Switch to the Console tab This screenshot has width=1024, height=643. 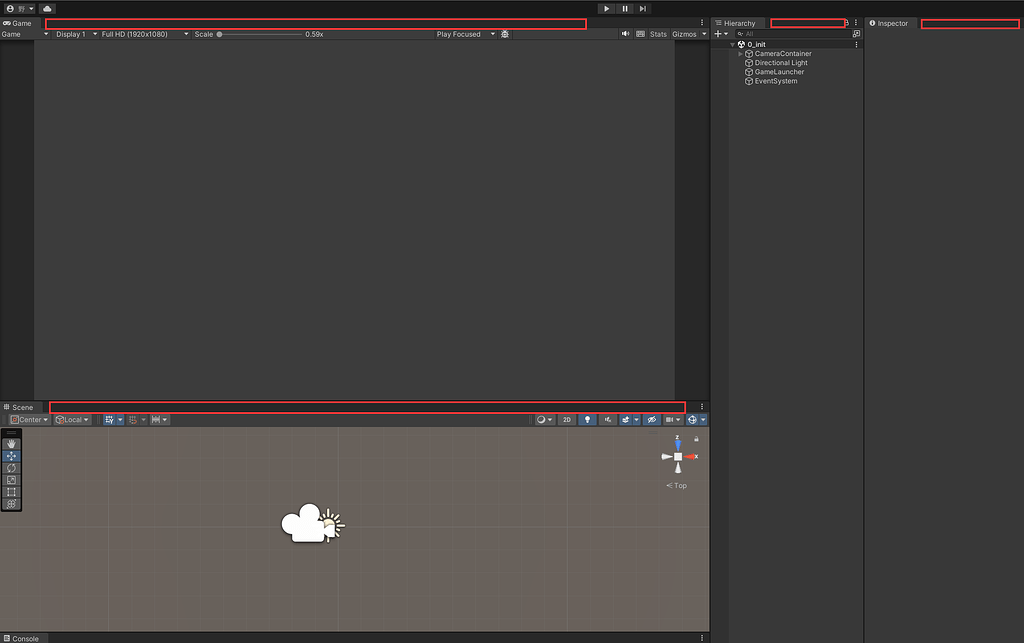[24, 638]
